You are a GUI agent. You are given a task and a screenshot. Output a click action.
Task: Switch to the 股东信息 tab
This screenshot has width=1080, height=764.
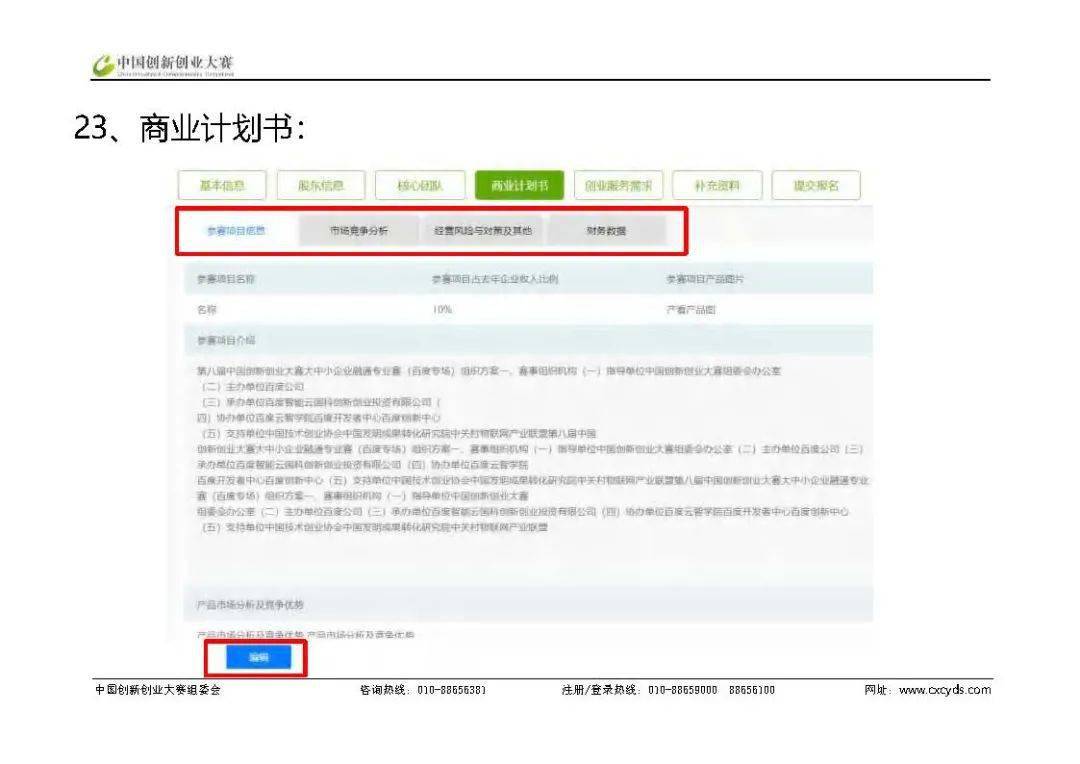coord(320,186)
